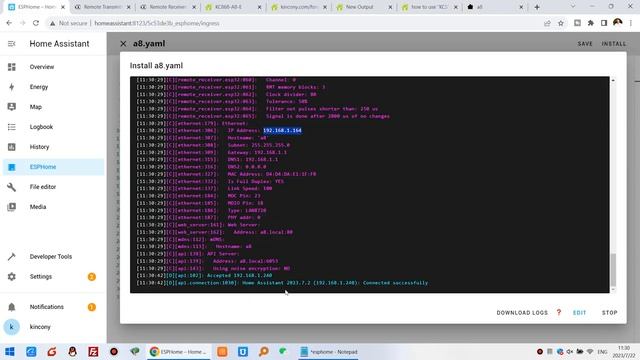Click STOP in the install dialog
Image resolution: width=640 pixels, height=360 pixels.
point(609,313)
